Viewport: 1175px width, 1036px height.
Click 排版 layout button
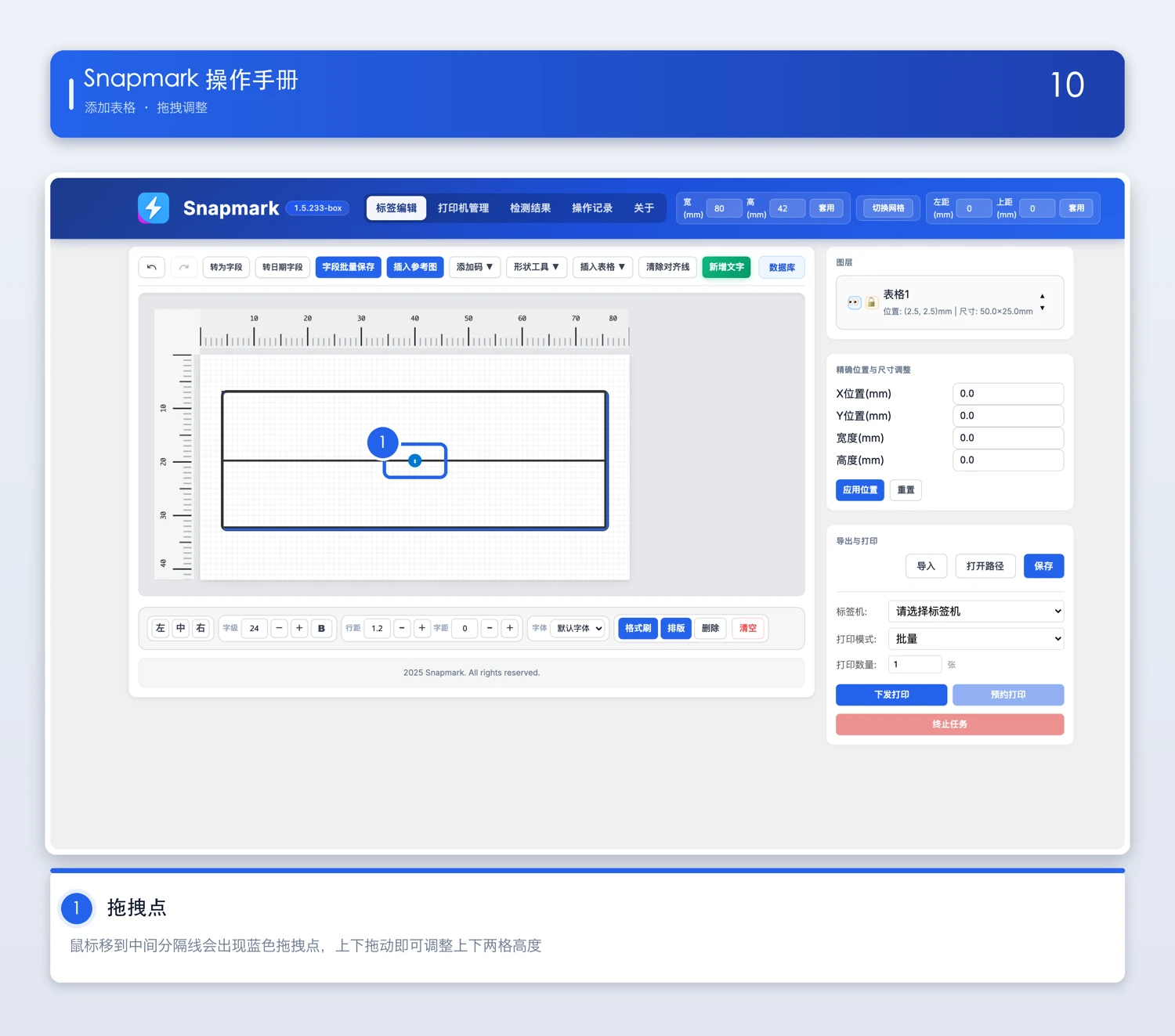pyautogui.click(x=676, y=628)
